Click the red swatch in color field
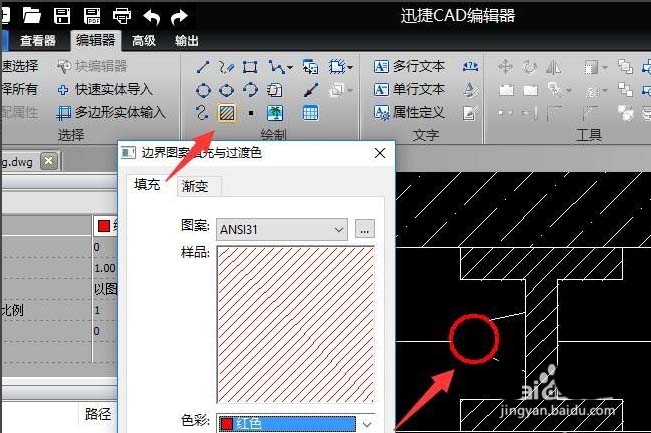651x433 pixels. point(227,424)
